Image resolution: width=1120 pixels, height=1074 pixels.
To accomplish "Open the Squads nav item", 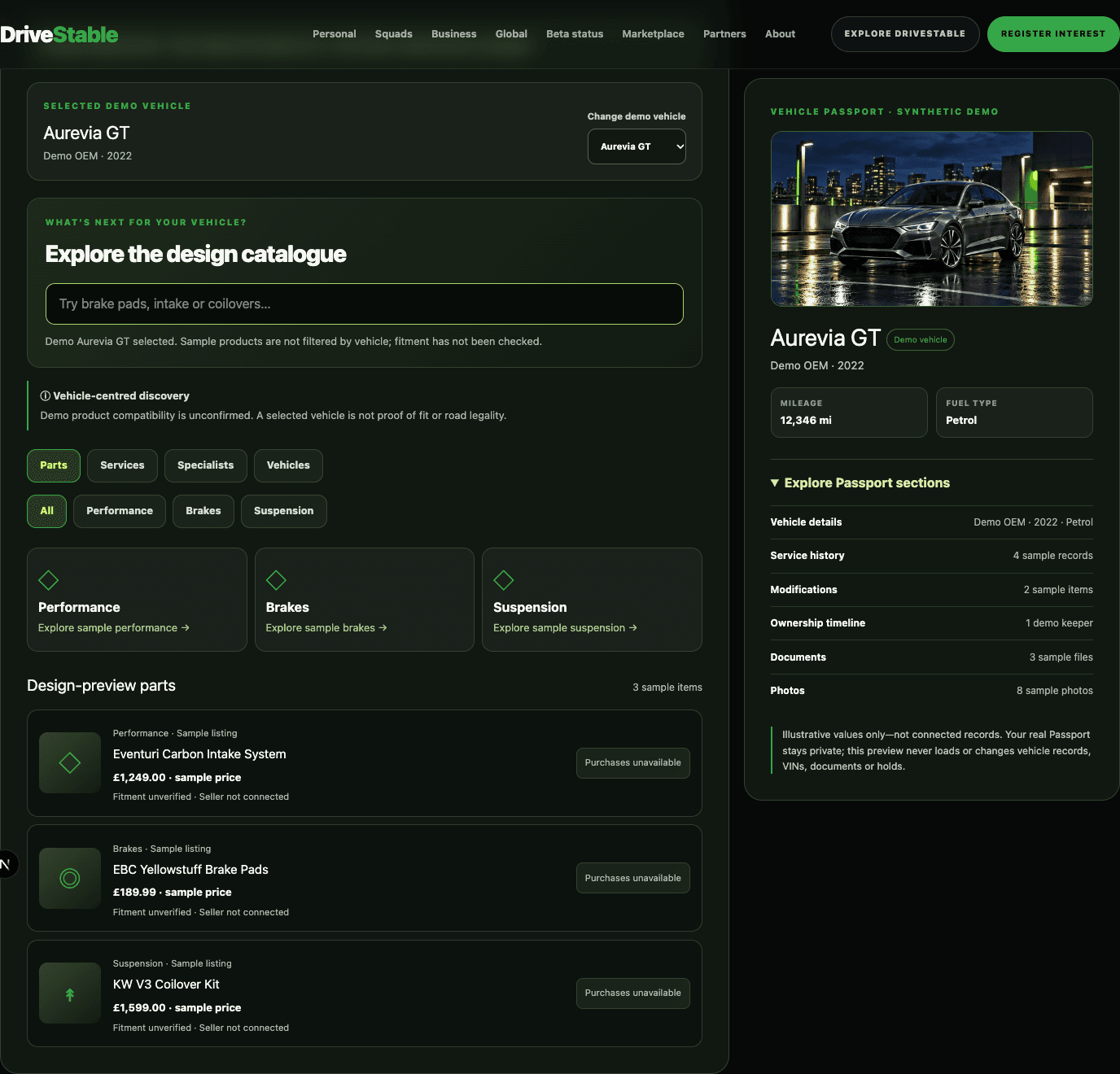I will click(x=394, y=34).
